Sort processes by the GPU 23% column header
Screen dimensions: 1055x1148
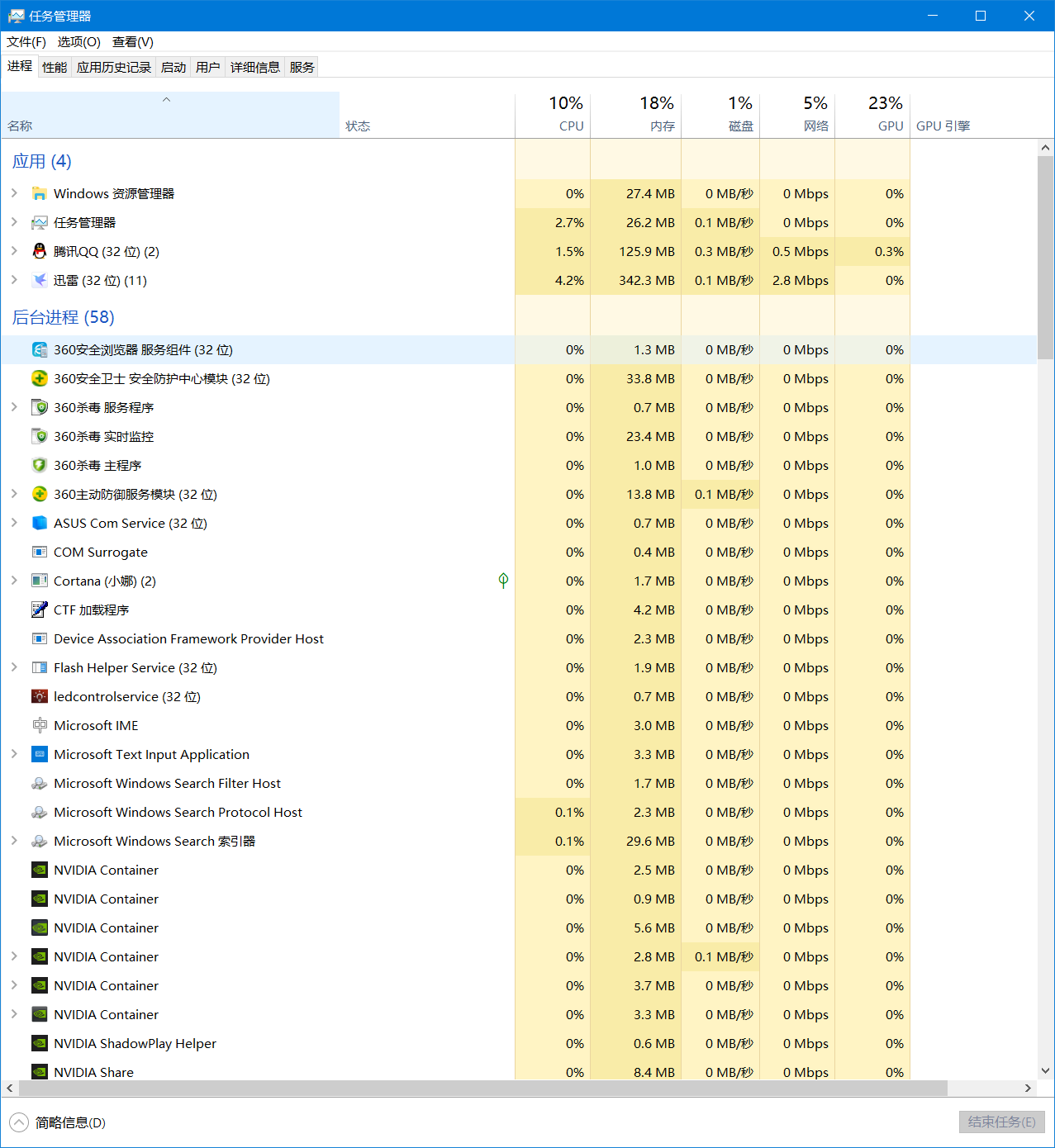872,114
